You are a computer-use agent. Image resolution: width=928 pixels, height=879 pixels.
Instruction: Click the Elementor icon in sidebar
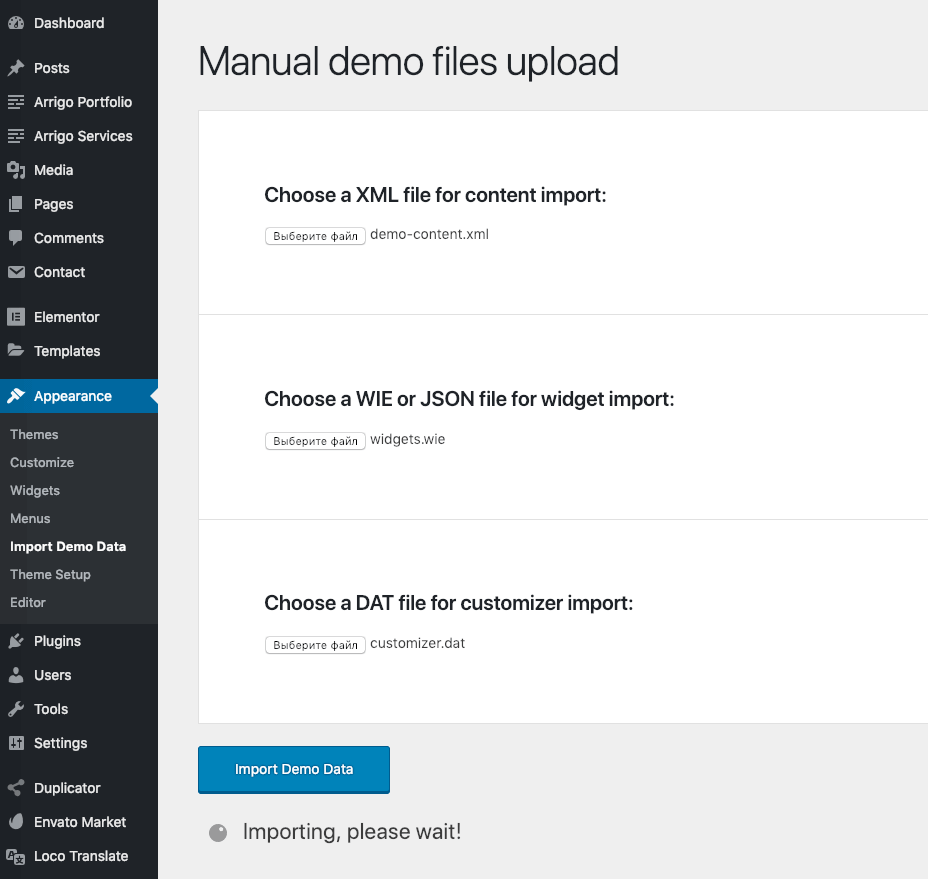[x=16, y=317]
